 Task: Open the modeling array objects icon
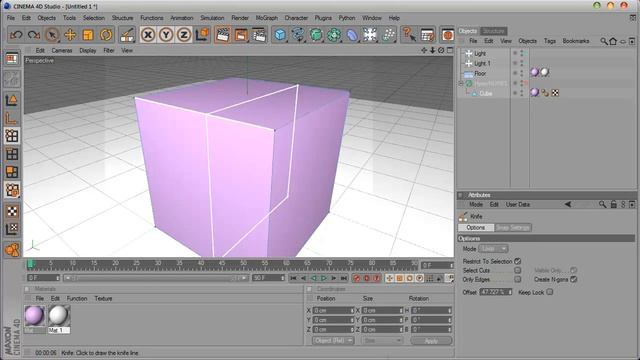click(x=334, y=35)
